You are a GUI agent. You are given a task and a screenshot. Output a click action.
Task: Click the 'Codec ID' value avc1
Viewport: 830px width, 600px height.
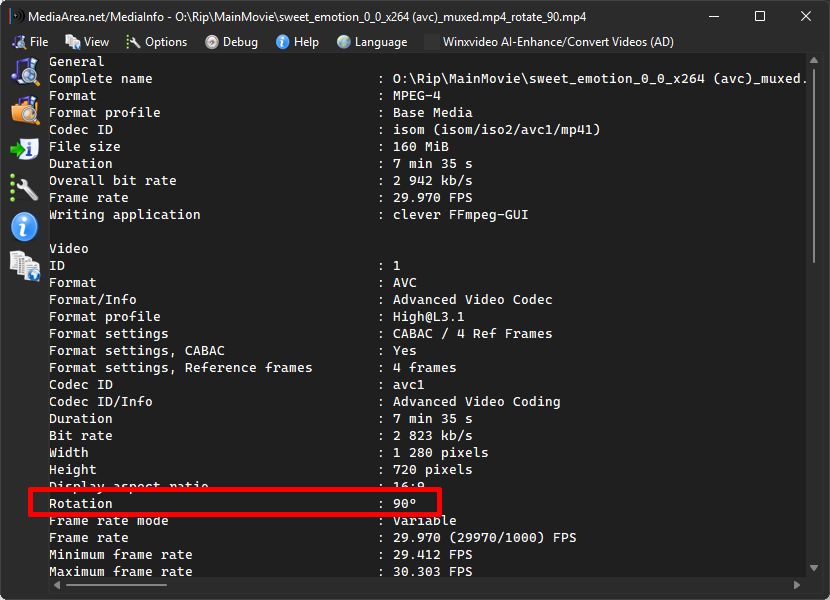click(x=408, y=384)
